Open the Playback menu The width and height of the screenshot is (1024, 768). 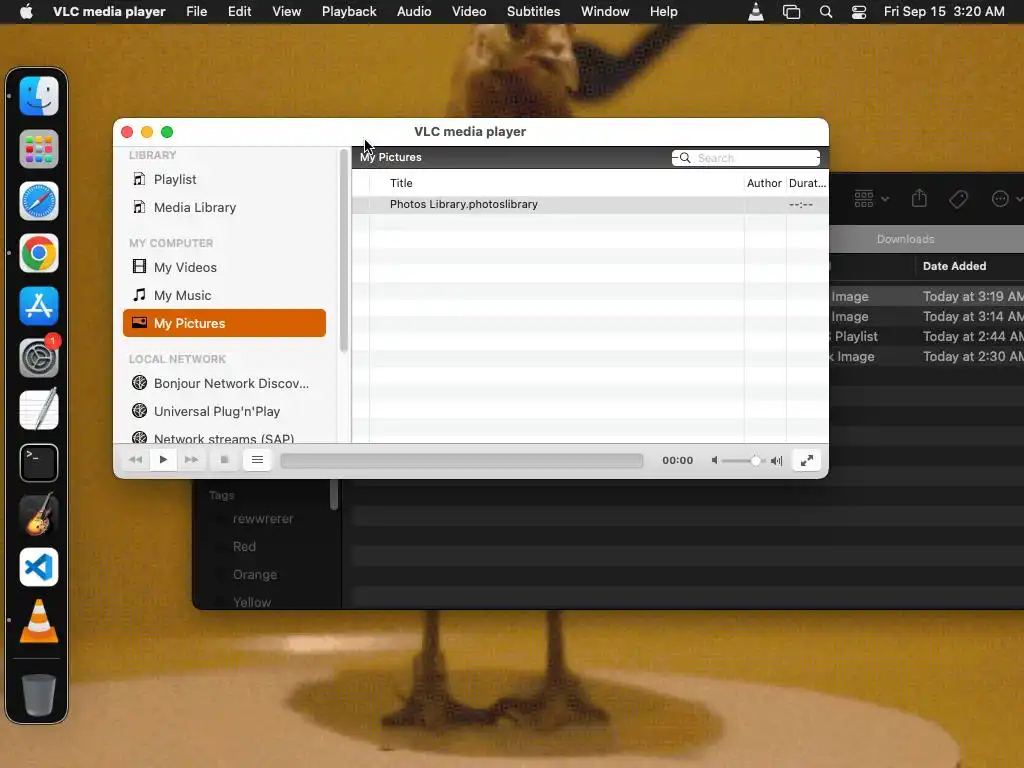coord(349,12)
